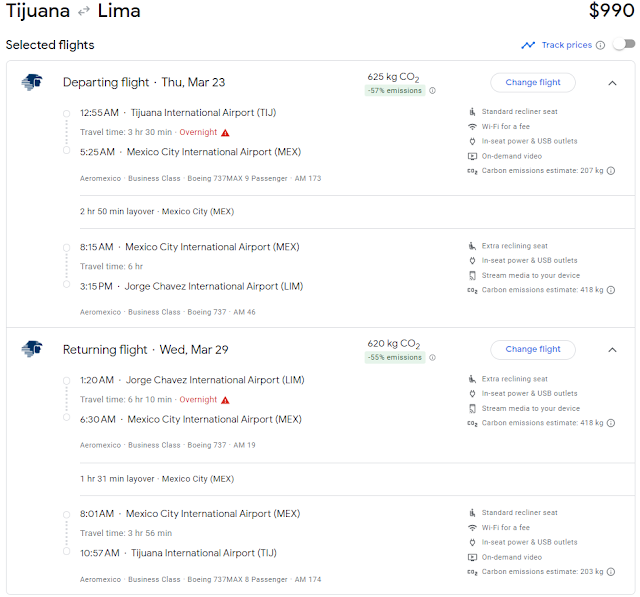Click '1 hr 31 min layover' text
The image size is (640, 597).
coord(117,479)
